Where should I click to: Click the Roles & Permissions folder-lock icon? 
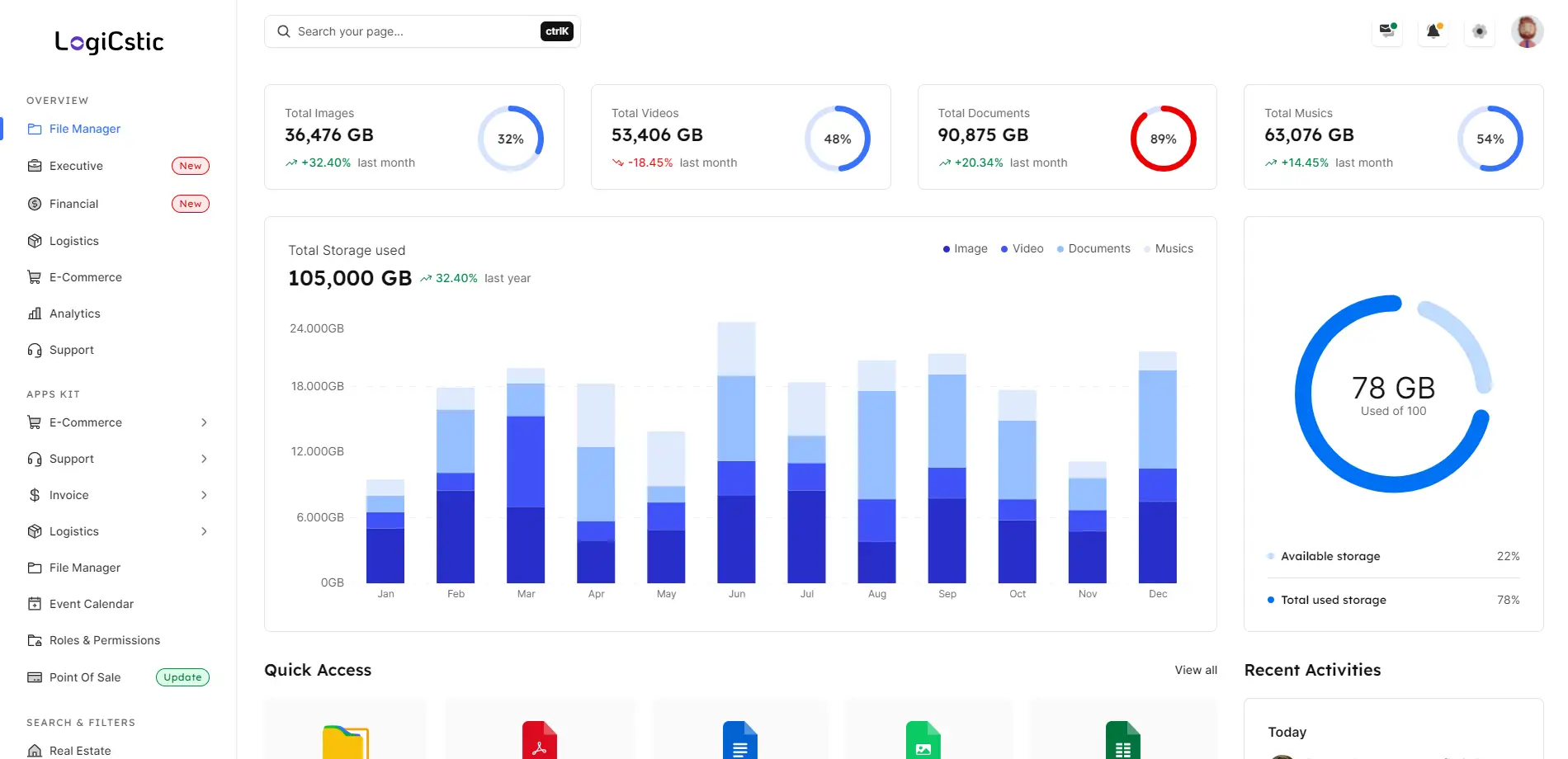[35, 640]
